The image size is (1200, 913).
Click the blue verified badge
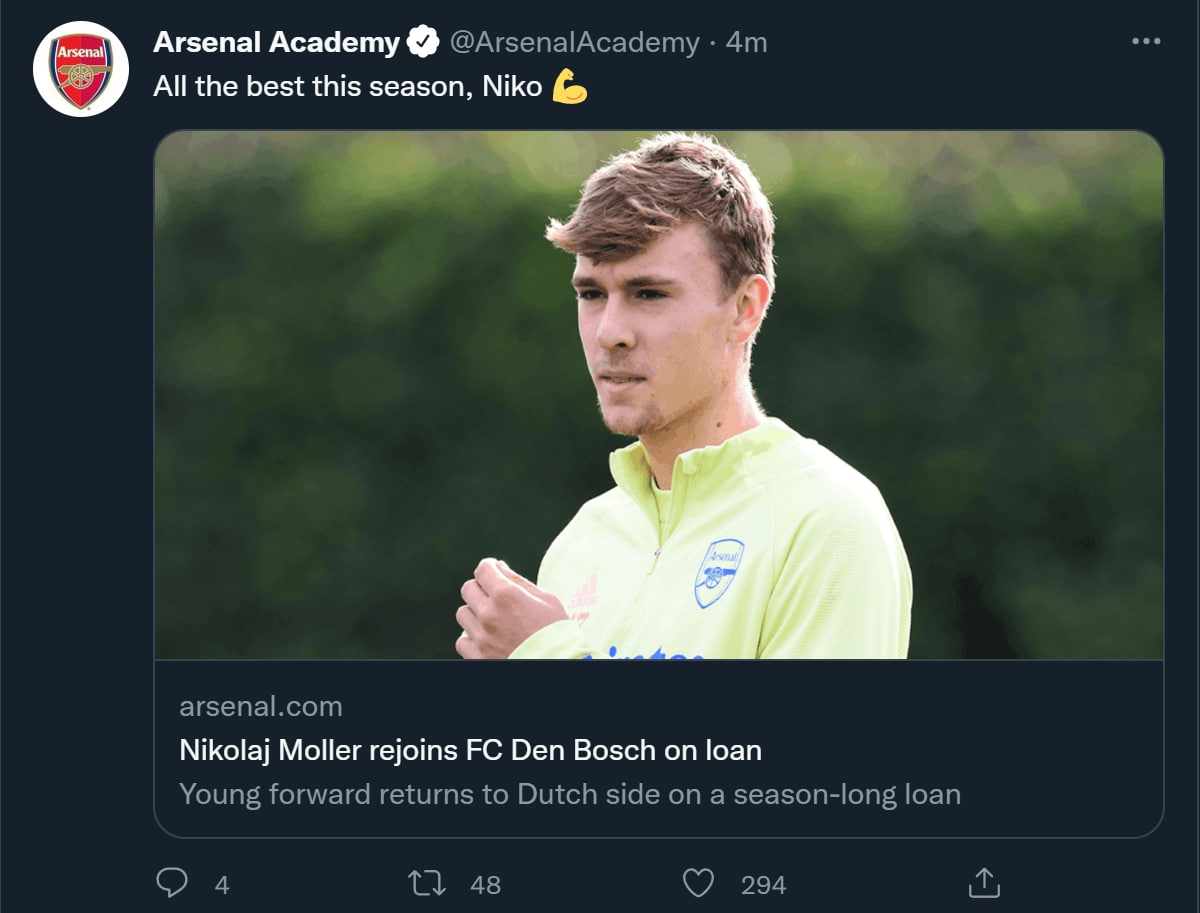424,43
